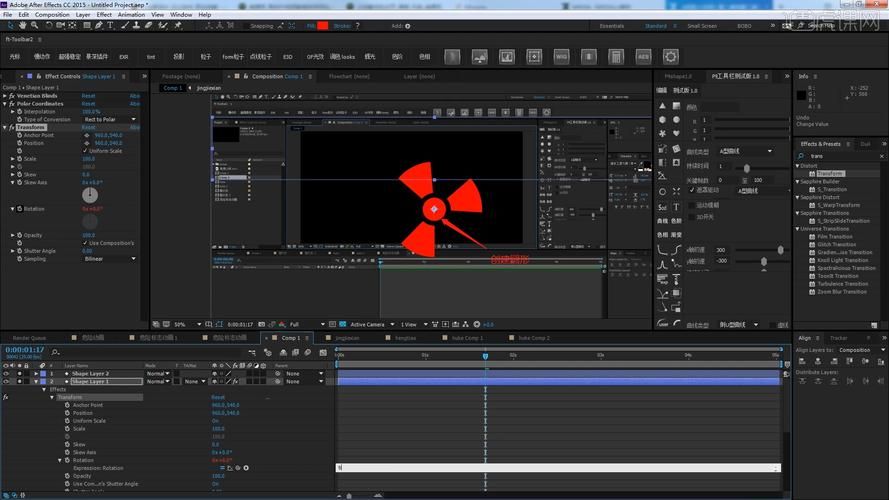Click the EXR button in ft-Toolbar
This screenshot has width=889, height=500.
(x=124, y=57)
